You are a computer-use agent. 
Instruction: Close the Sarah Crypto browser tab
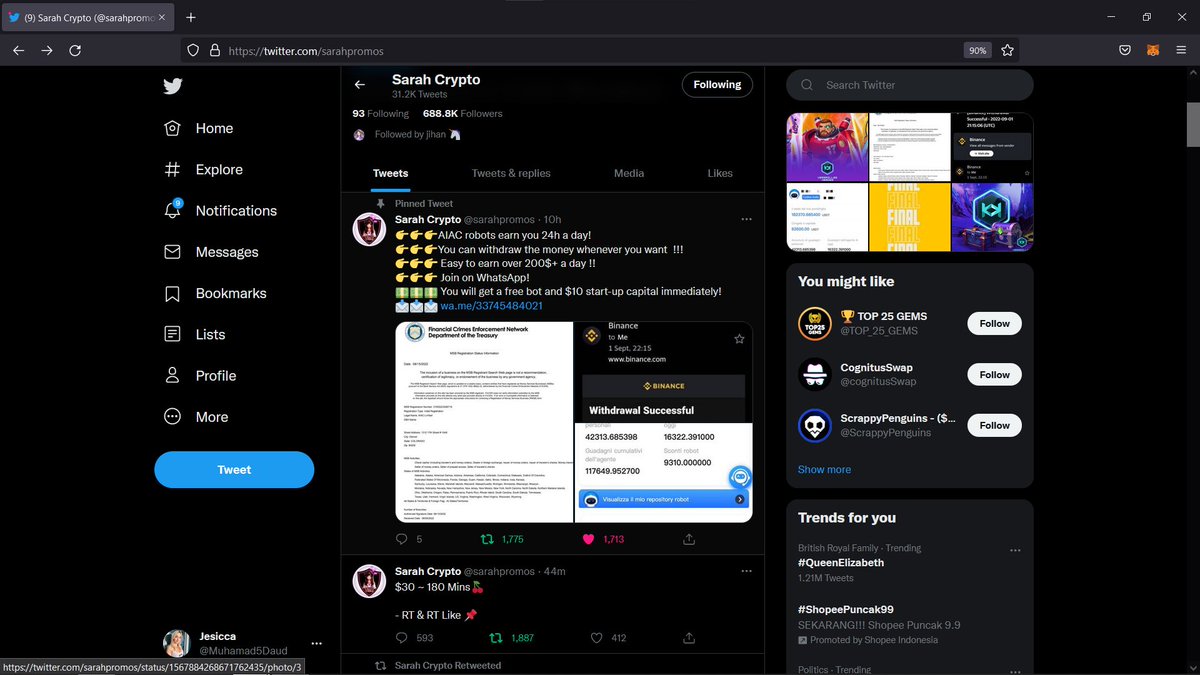pyautogui.click(x=163, y=17)
